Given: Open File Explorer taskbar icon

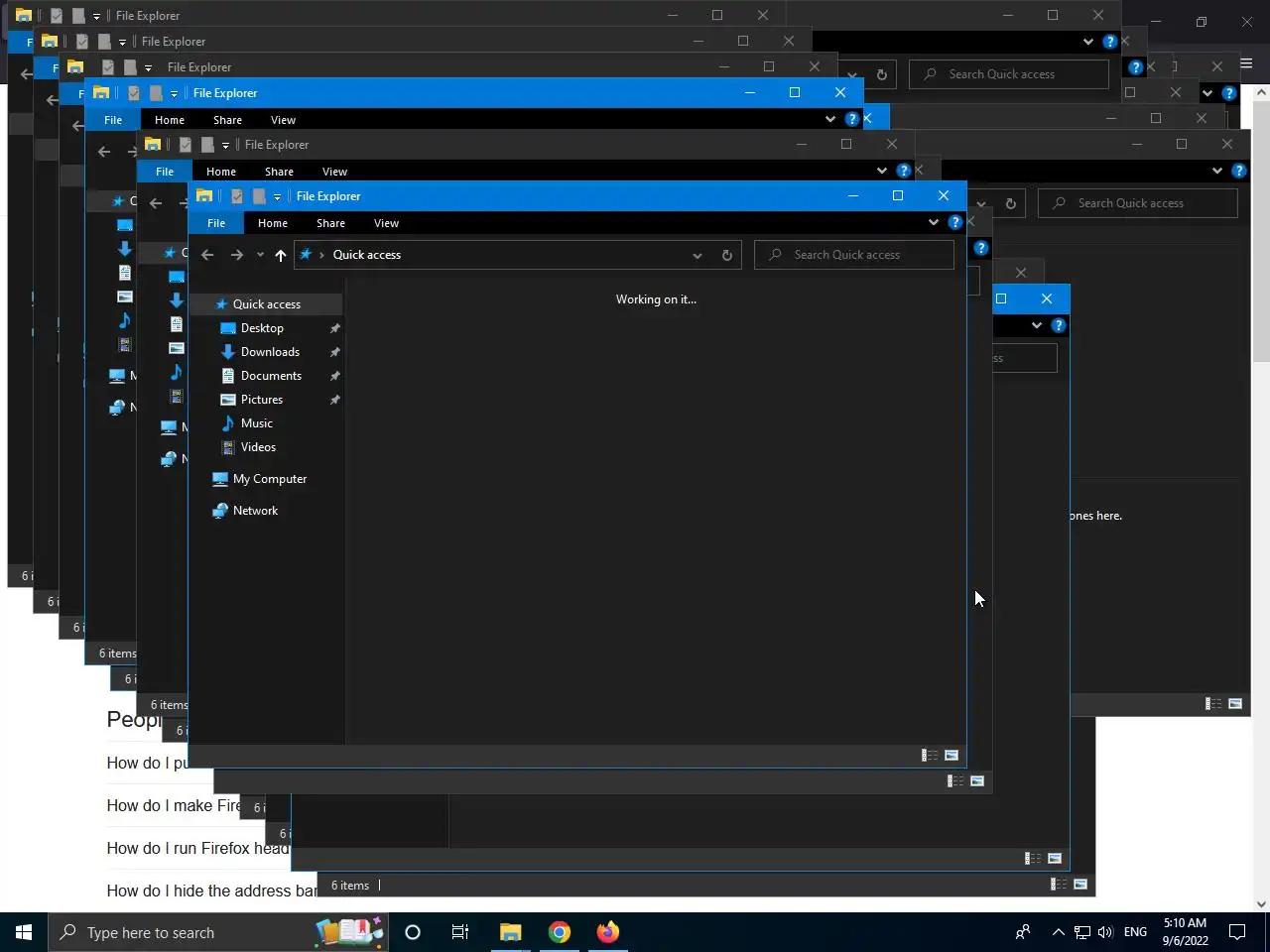Looking at the screenshot, I should click(x=510, y=932).
